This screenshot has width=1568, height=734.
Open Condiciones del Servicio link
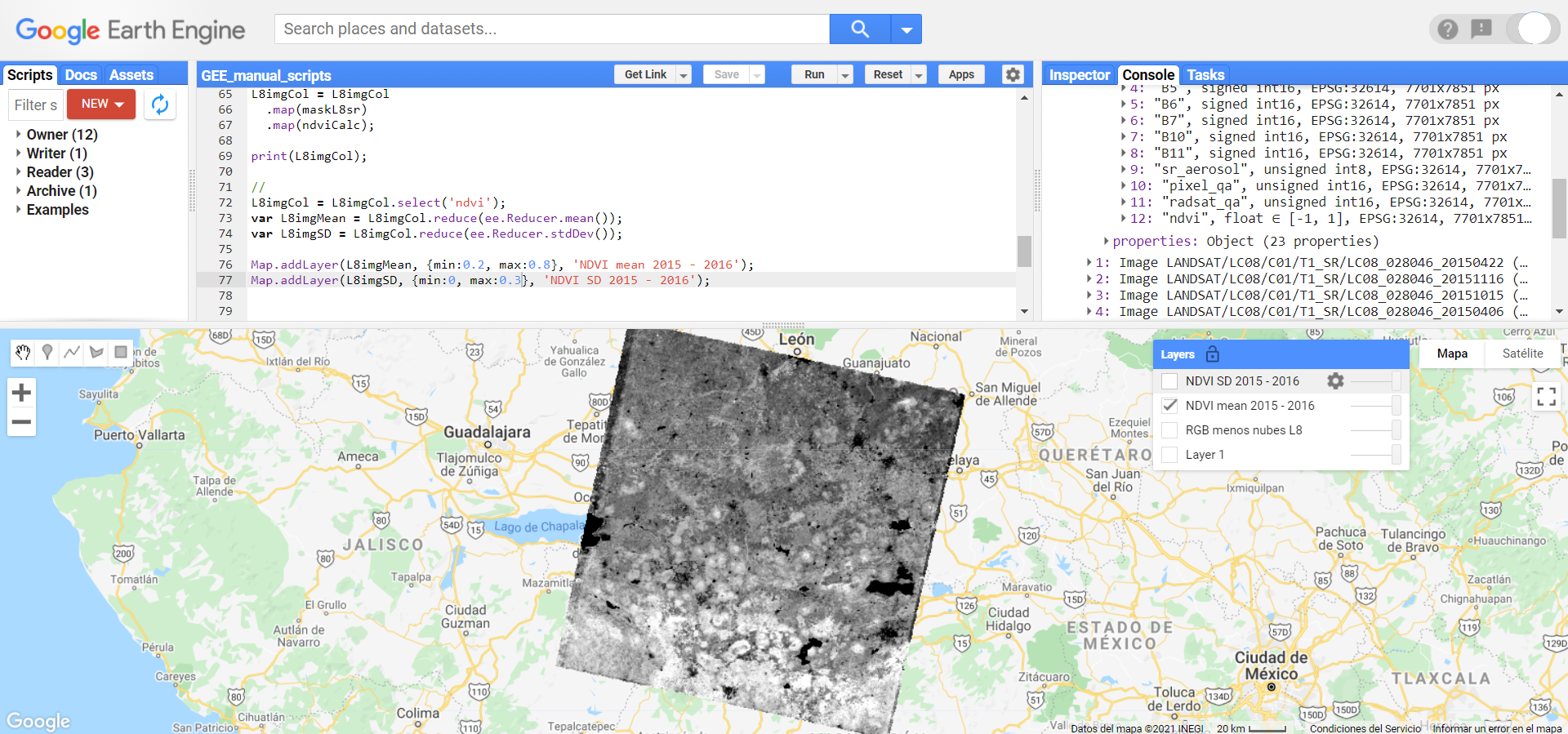tap(1365, 728)
